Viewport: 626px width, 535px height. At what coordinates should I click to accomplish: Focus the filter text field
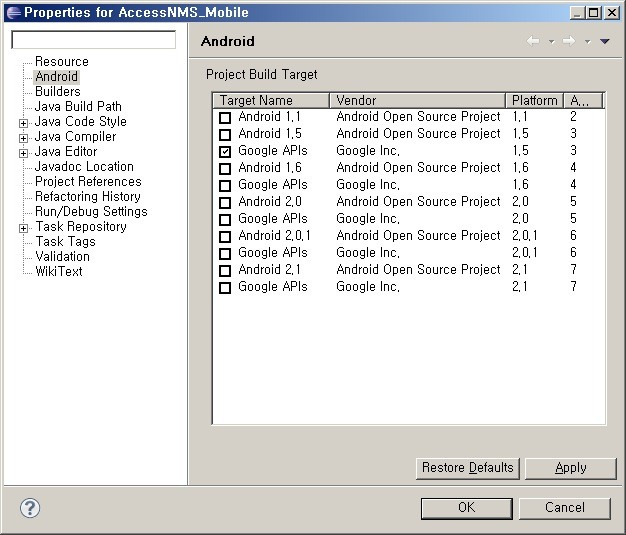tap(93, 40)
